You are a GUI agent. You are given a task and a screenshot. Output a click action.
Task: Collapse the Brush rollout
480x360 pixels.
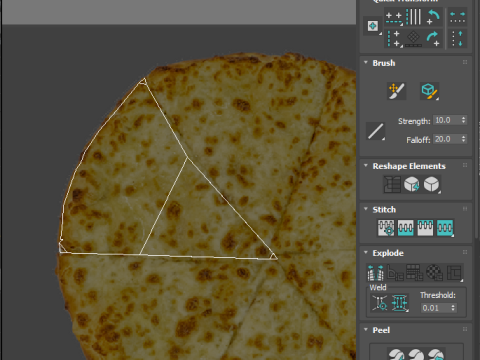(x=366, y=63)
